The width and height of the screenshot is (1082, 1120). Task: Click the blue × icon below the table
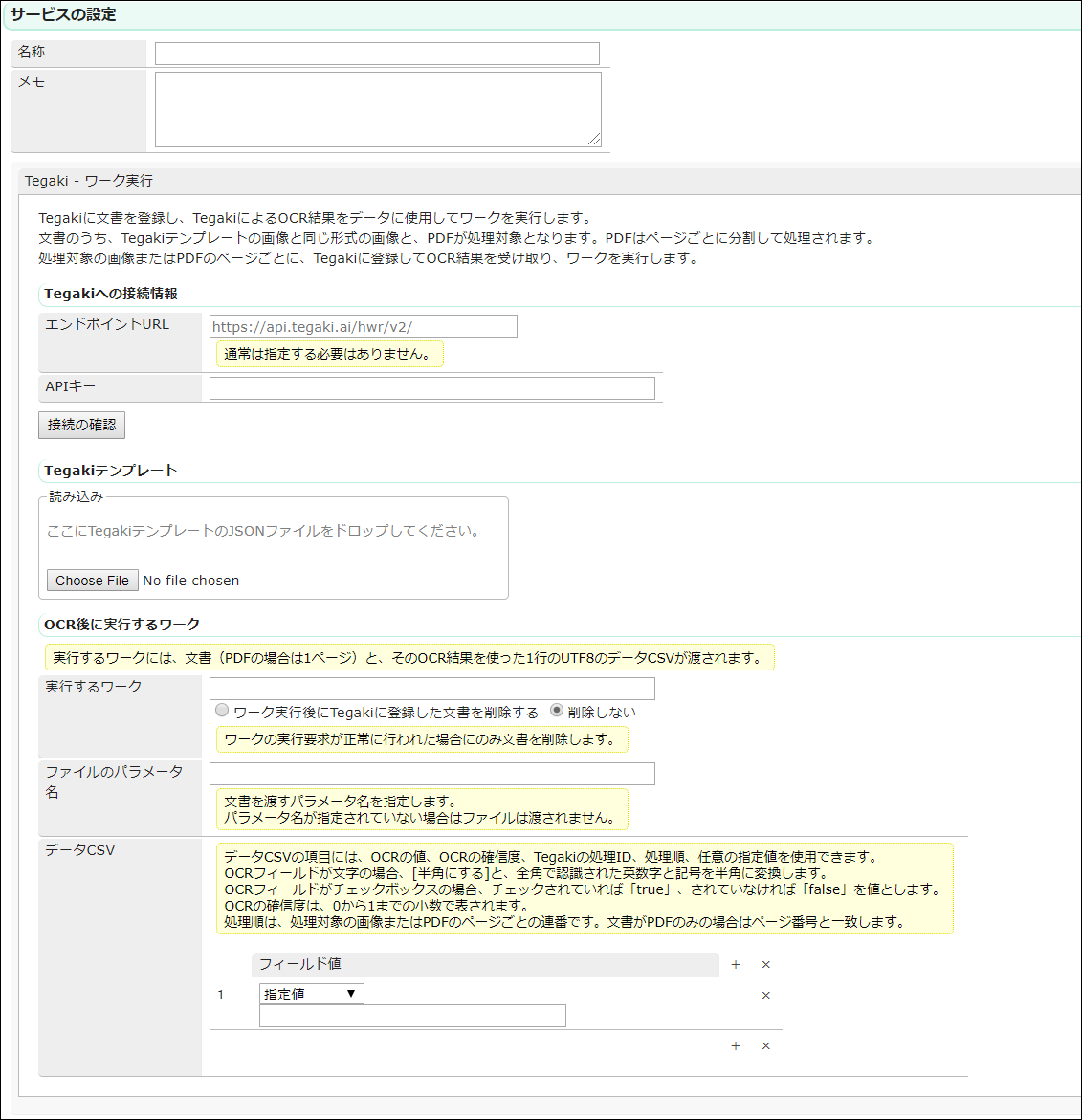point(765,1046)
